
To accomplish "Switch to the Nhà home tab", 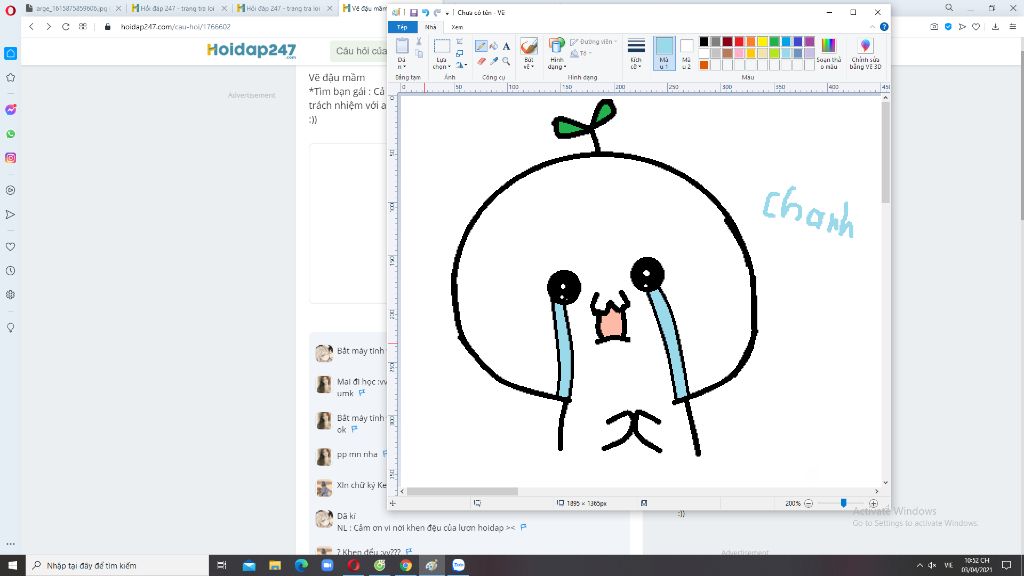I will 430,27.
